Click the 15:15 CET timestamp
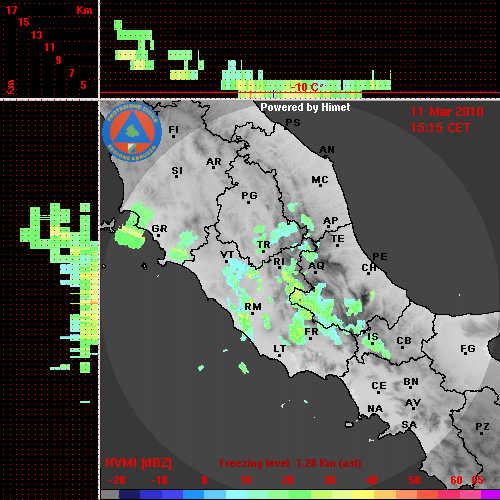 (x=440, y=128)
